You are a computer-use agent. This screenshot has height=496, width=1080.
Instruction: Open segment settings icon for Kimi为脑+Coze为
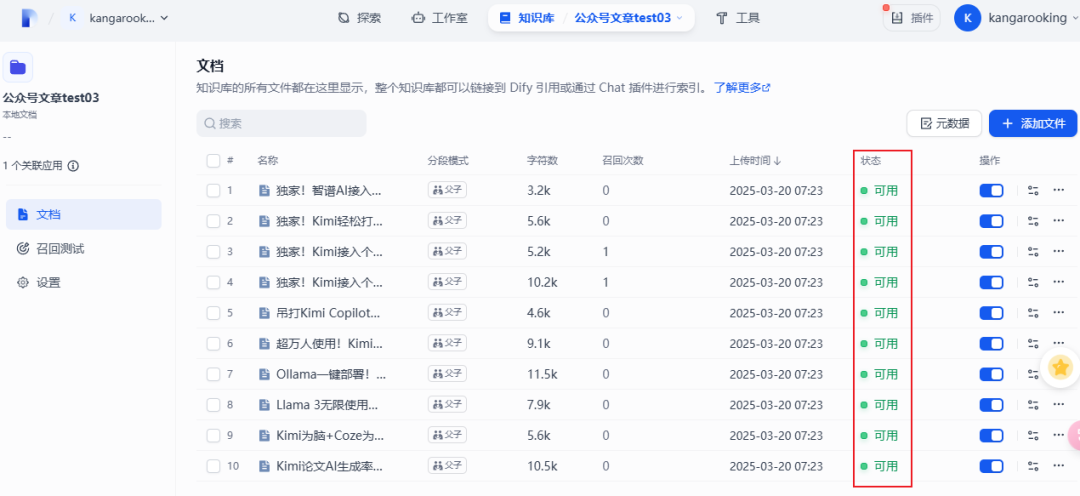tap(1032, 435)
